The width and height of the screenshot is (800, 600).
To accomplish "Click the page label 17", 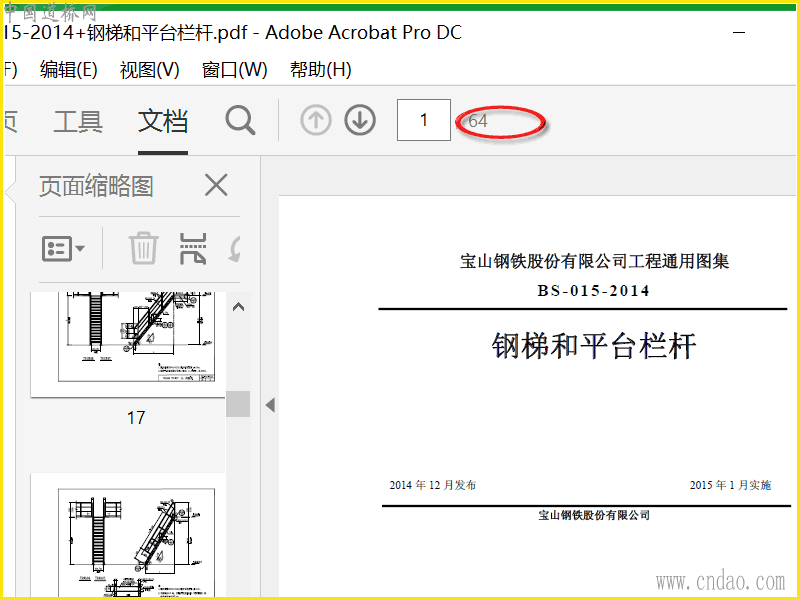I will pyautogui.click(x=136, y=418).
